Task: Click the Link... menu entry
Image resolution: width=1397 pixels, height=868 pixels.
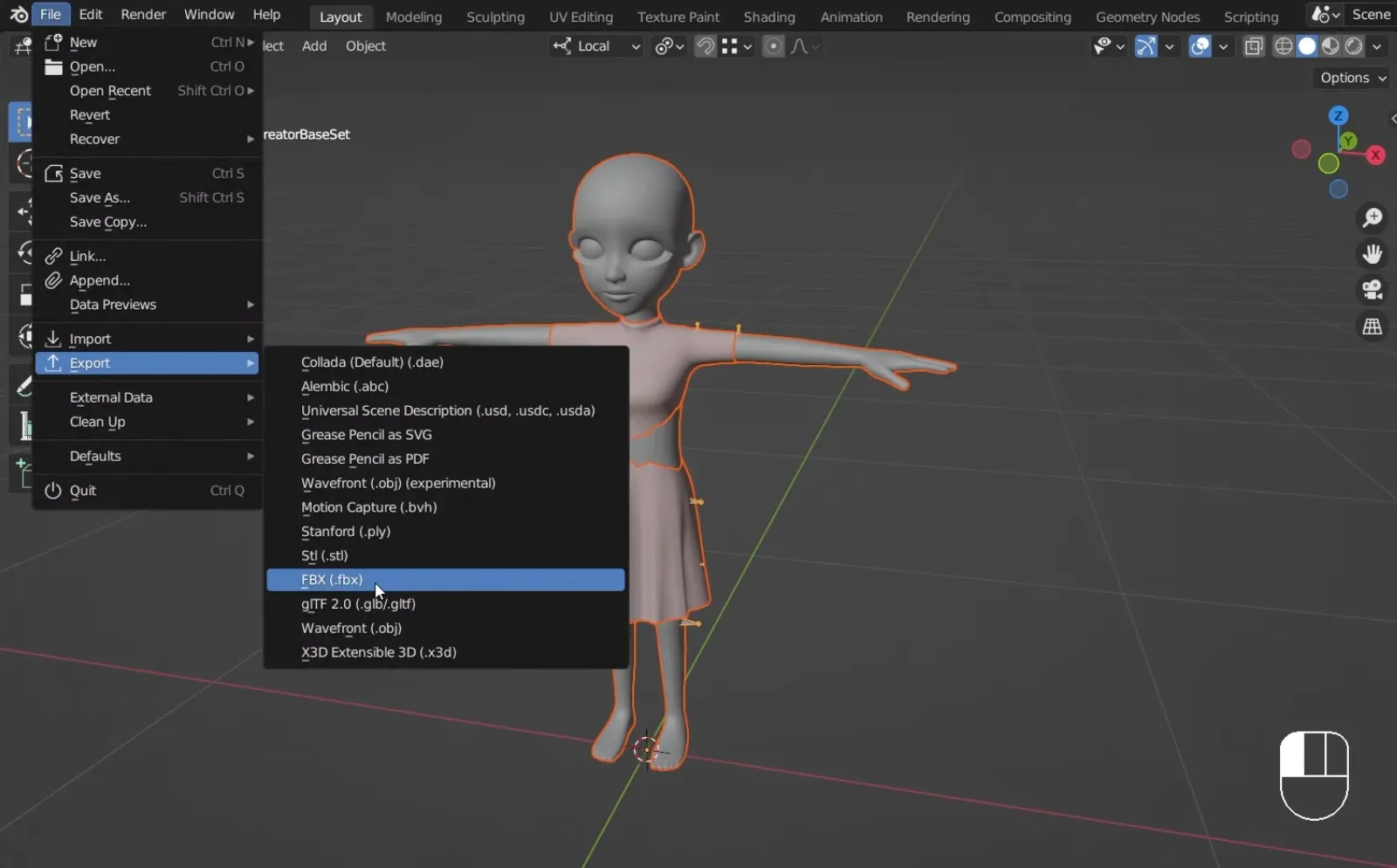Action: point(147,256)
